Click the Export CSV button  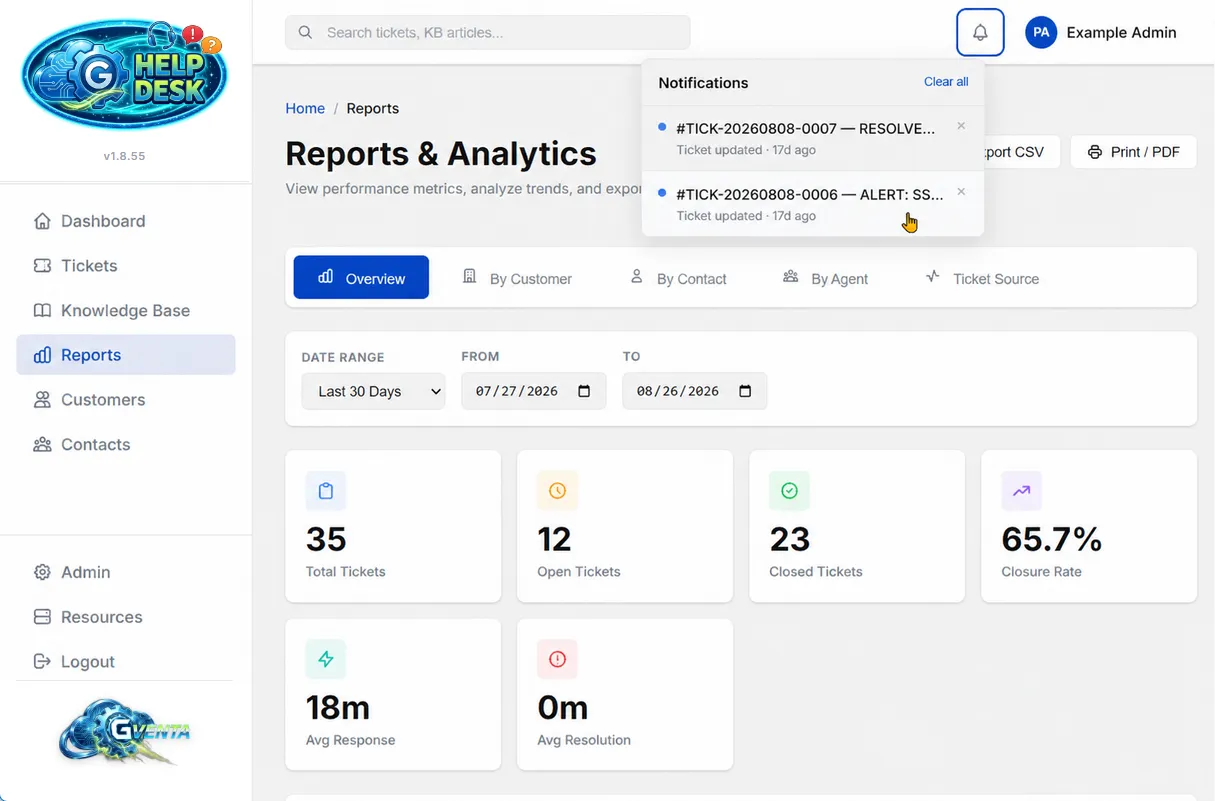[1020, 152]
